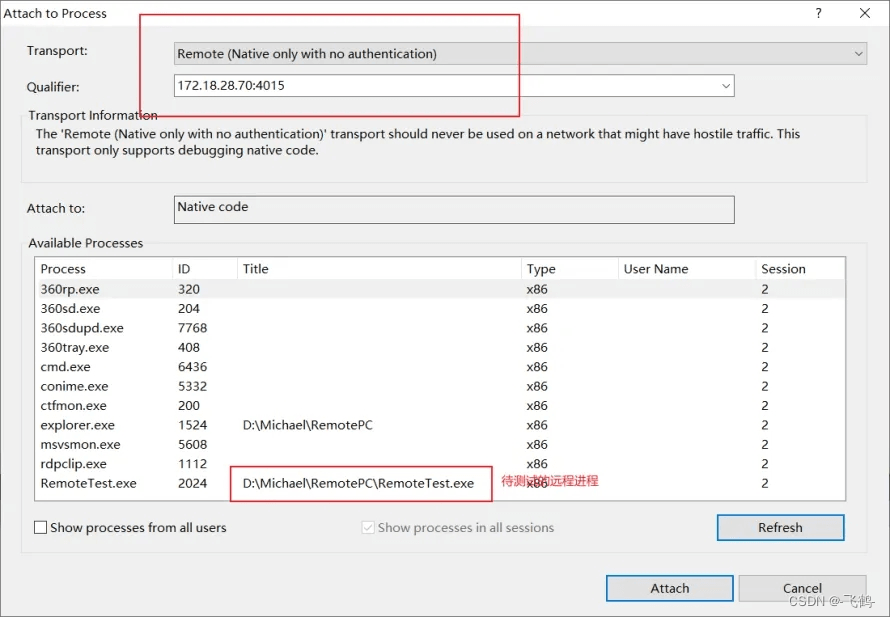Screen dimensions: 890x617
Task: Select the ctfmon.exe process row
Action: tap(440, 405)
